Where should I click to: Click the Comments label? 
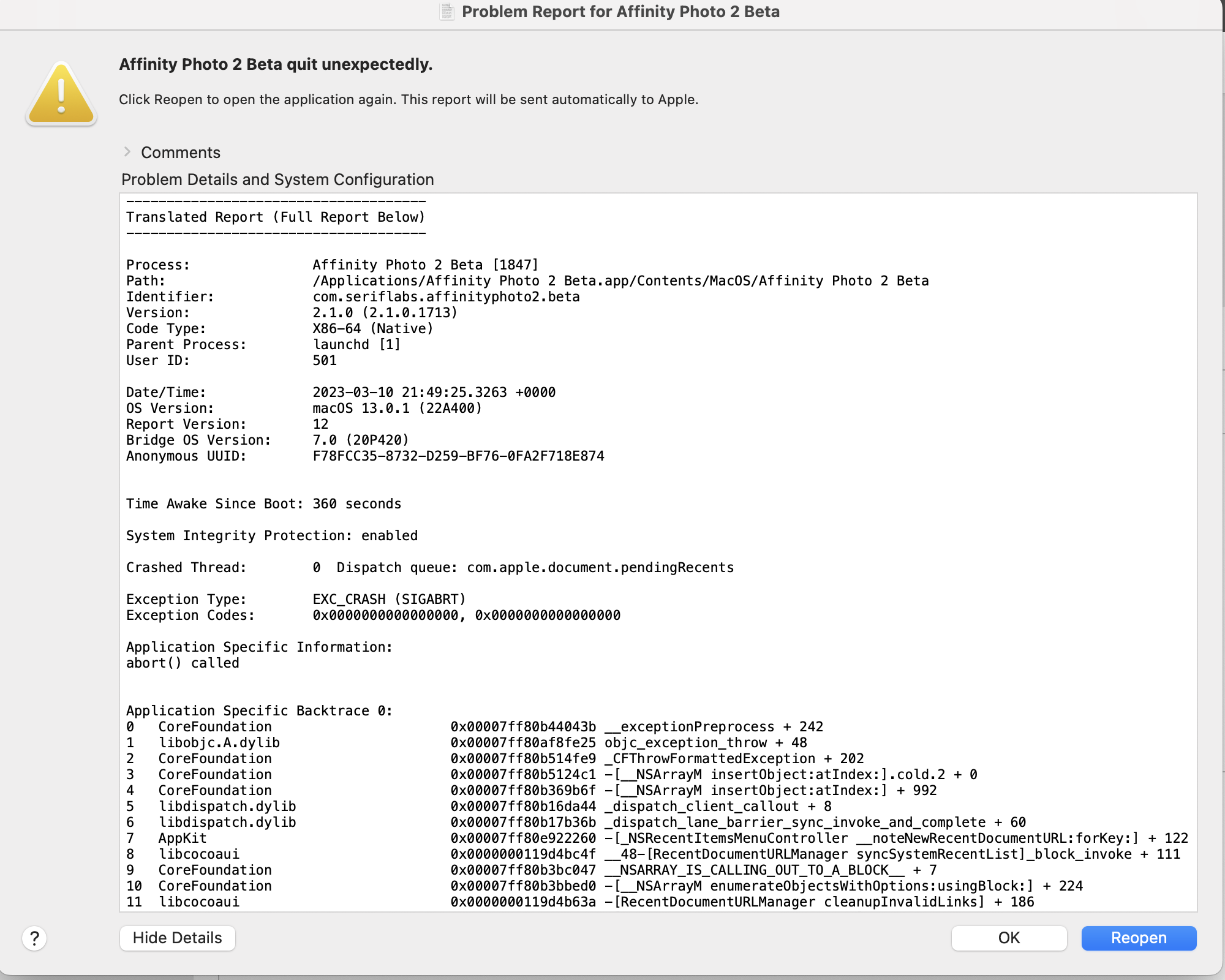click(x=180, y=153)
